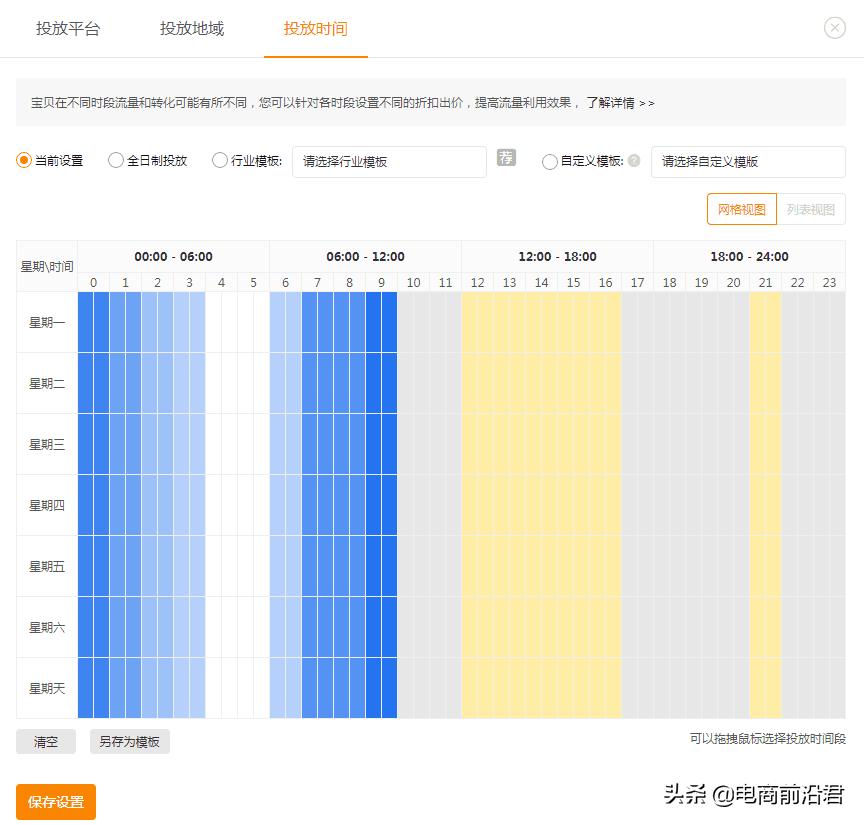Choose the 自定义模板 option
Image resolution: width=864 pixels, height=825 pixels.
click(551, 162)
